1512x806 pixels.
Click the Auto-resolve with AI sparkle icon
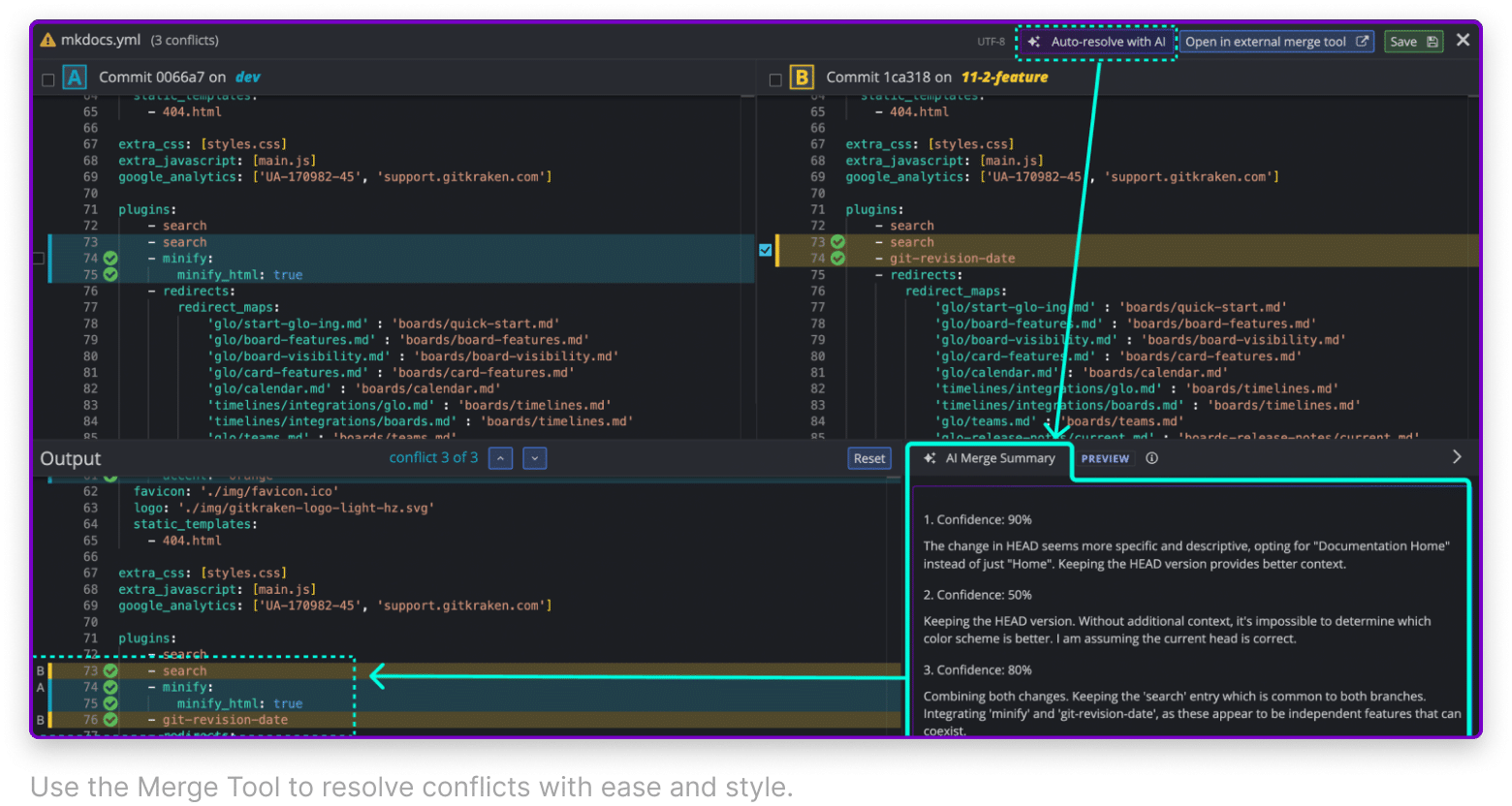(1034, 42)
